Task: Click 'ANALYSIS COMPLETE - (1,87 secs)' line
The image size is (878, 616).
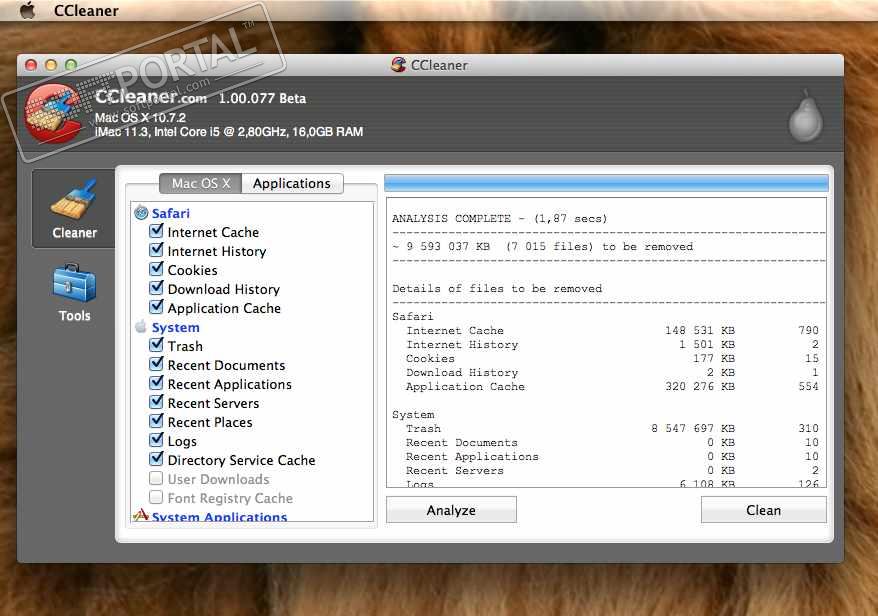Action: point(499,218)
